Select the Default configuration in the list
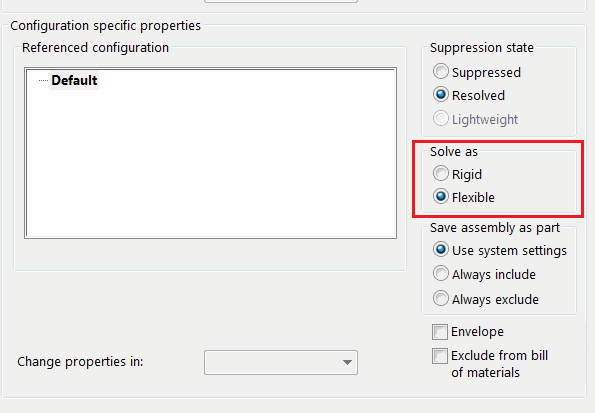595x413 pixels. (x=74, y=80)
